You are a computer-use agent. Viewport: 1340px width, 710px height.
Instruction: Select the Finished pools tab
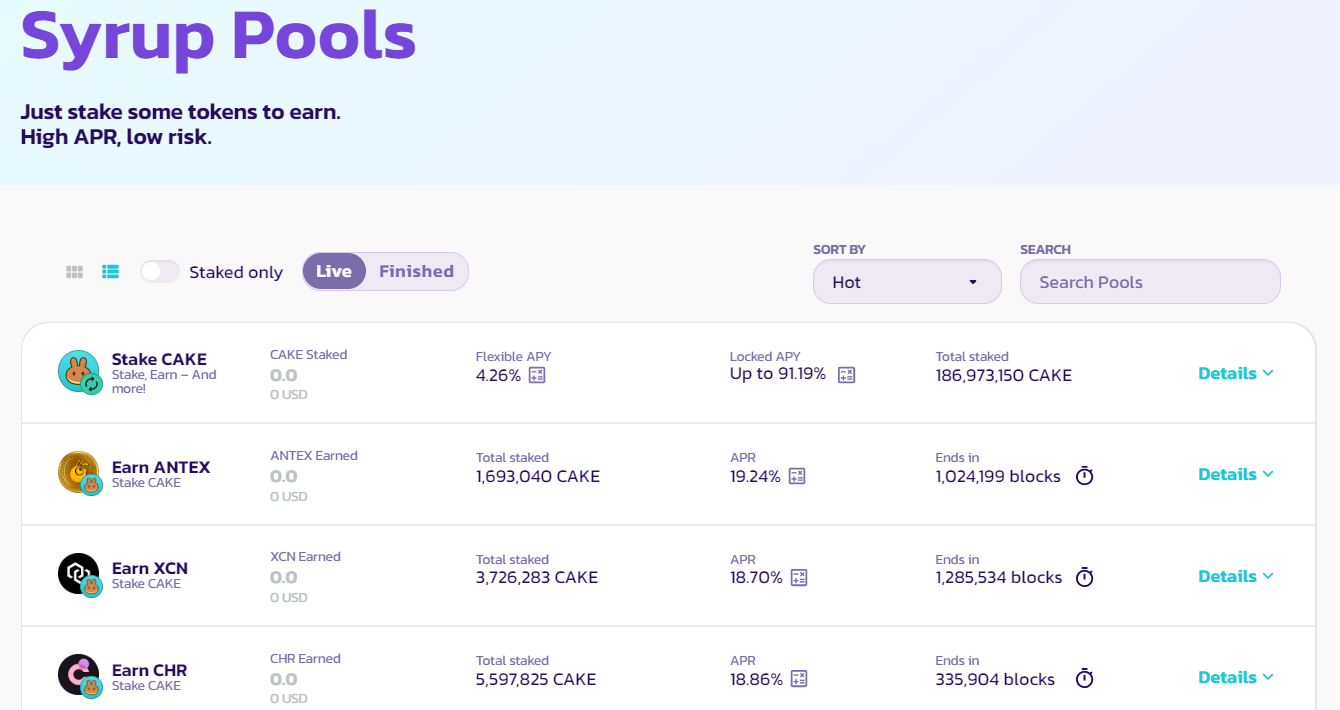(416, 271)
